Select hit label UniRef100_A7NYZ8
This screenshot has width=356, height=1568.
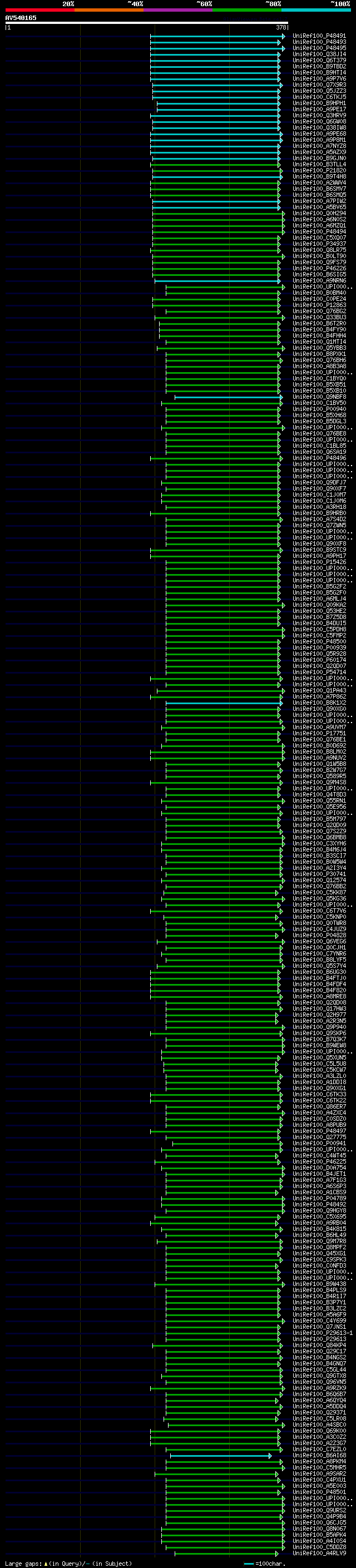pos(319,146)
